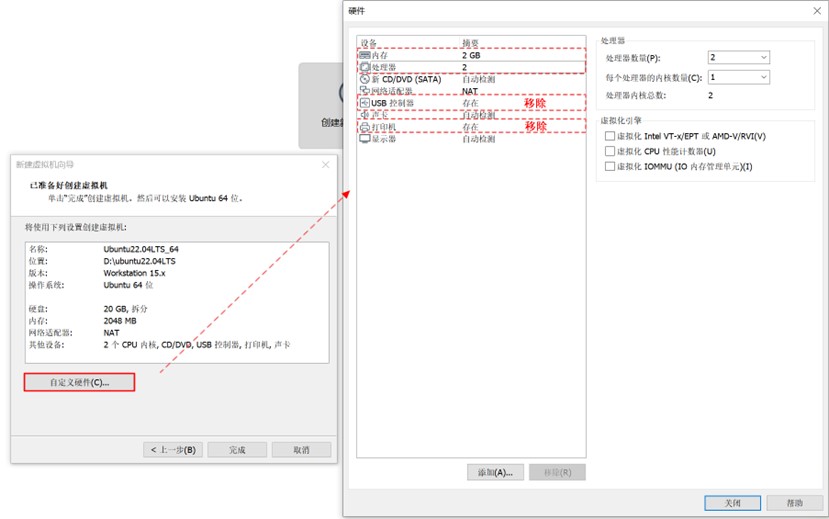Click the USB 控制器 device icon
The width and height of the screenshot is (829, 519).
tap(365, 103)
